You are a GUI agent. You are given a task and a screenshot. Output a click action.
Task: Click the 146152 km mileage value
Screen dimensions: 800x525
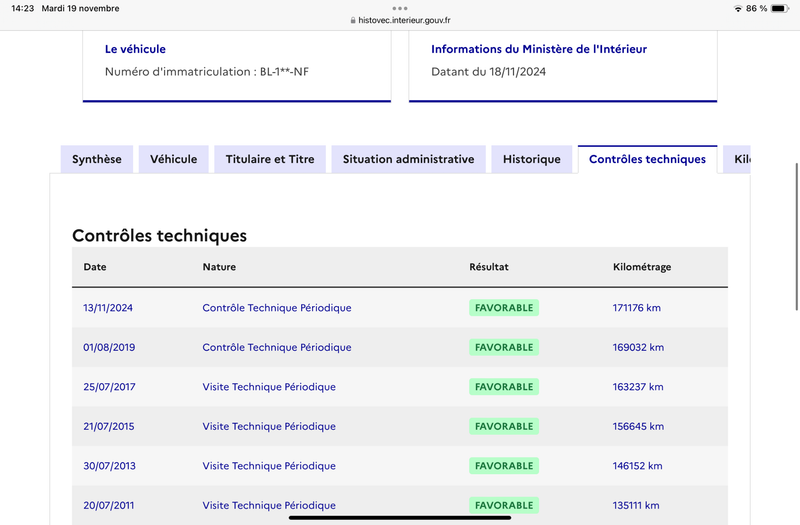pos(637,466)
